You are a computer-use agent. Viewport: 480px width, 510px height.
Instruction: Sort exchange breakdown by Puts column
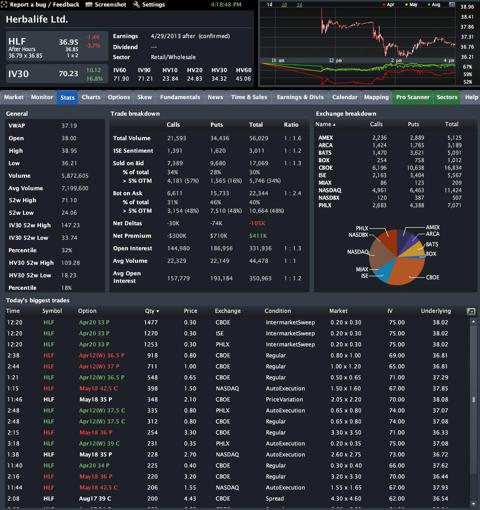pyautogui.click(x=413, y=124)
